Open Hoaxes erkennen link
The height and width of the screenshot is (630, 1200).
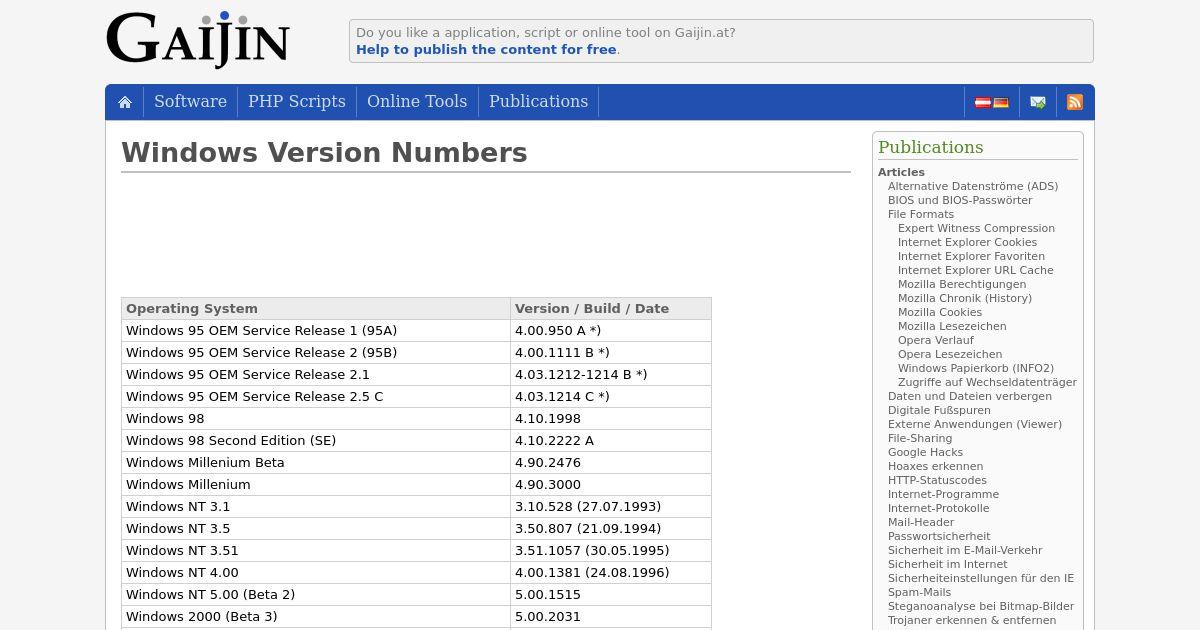(935, 466)
